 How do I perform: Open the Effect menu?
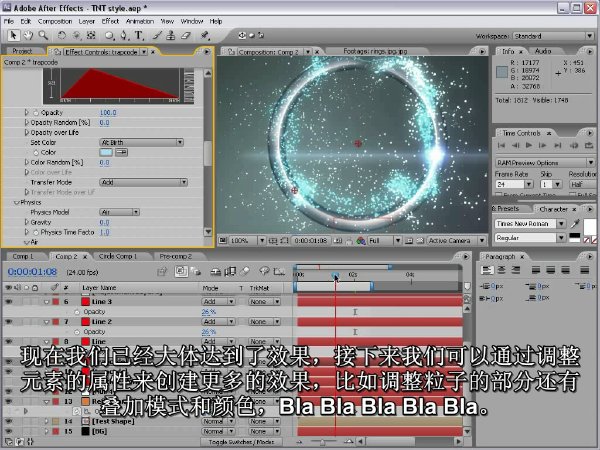pos(110,21)
